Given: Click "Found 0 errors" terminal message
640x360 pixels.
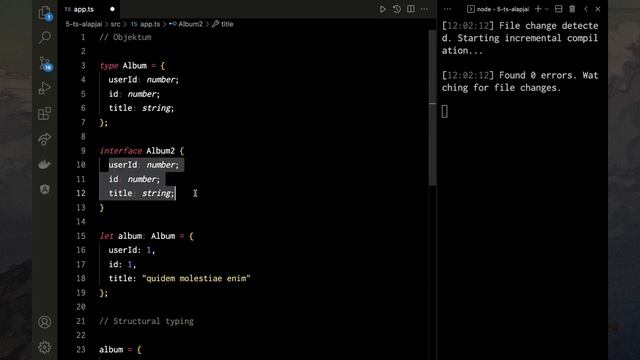Looking at the screenshot, I should pyautogui.click(x=535, y=75).
